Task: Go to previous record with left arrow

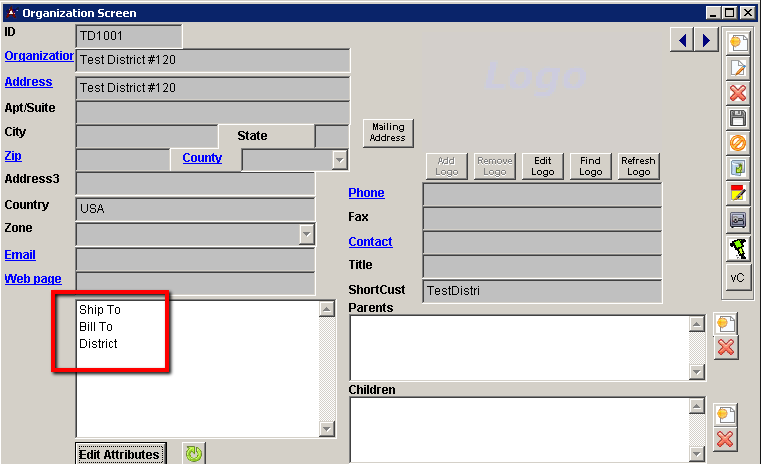Action: (682, 40)
